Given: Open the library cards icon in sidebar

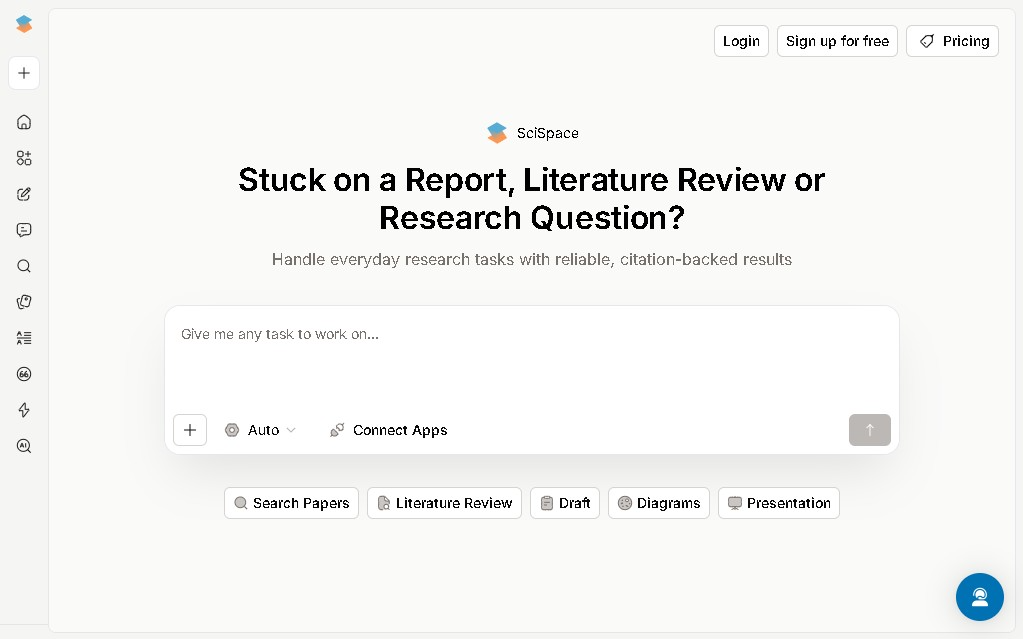Looking at the screenshot, I should pos(24,302).
